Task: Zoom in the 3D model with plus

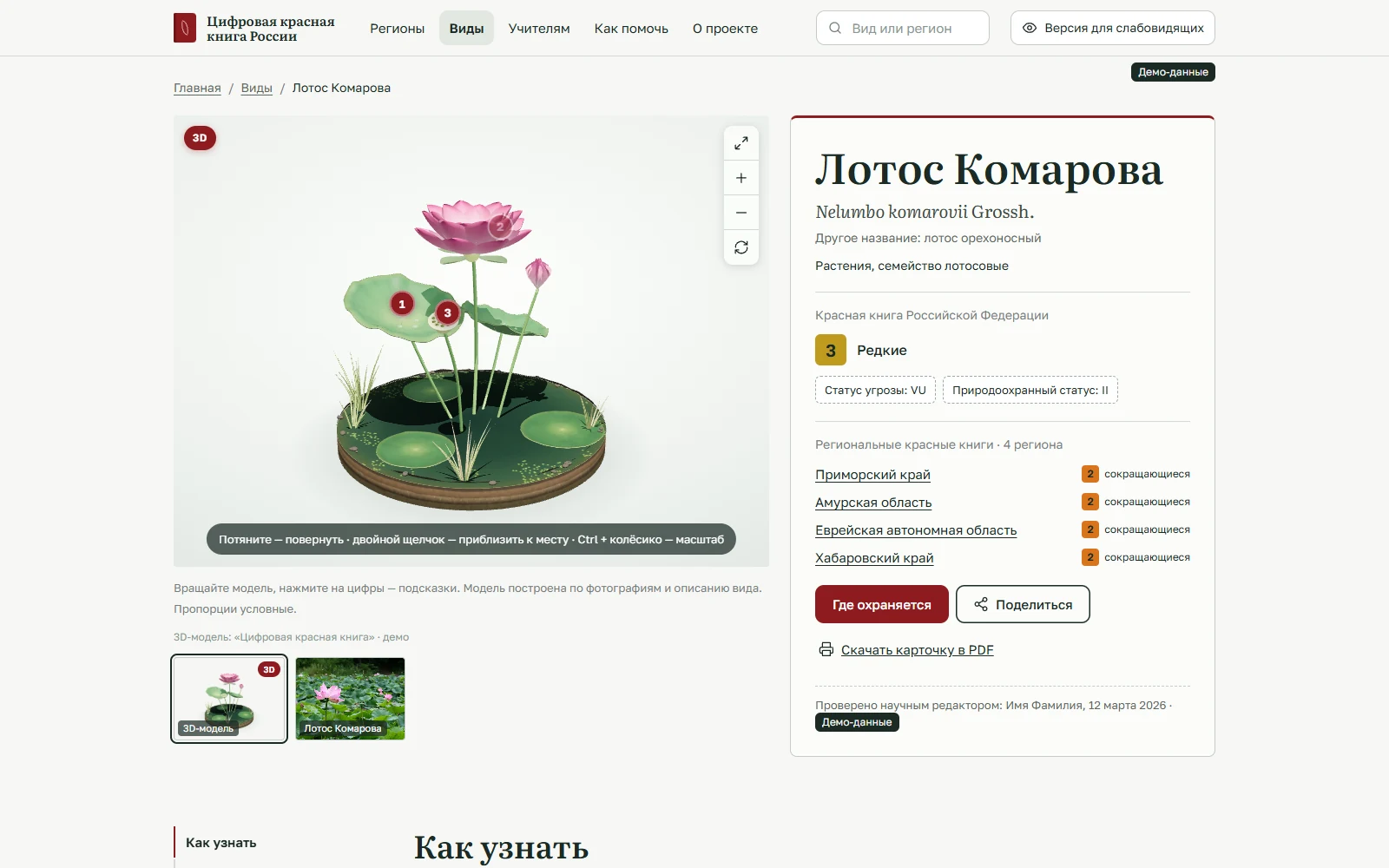Action: click(741, 178)
